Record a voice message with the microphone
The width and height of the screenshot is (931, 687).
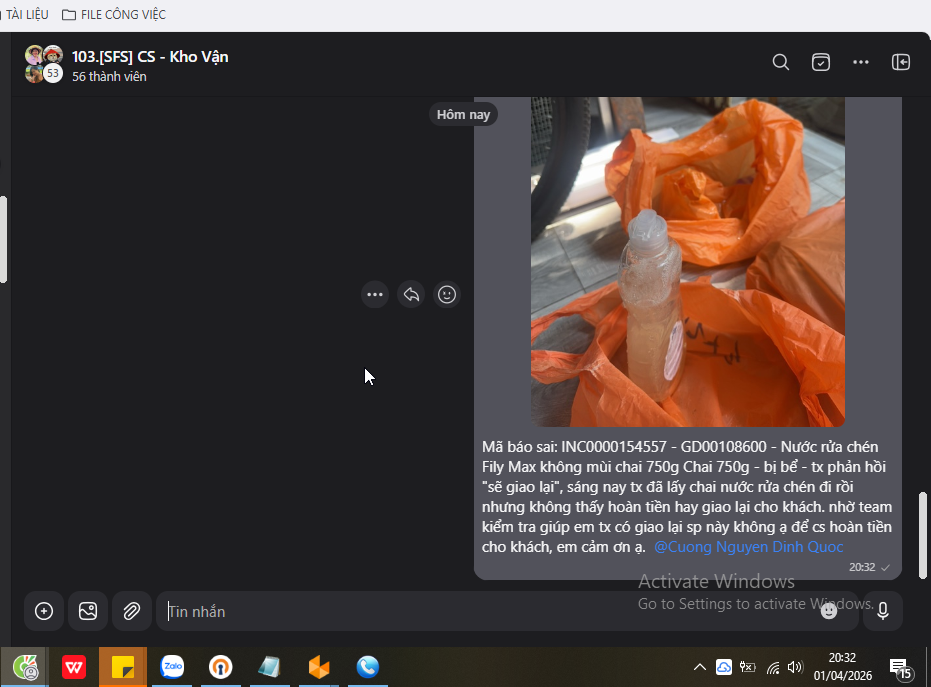pyautogui.click(x=883, y=611)
